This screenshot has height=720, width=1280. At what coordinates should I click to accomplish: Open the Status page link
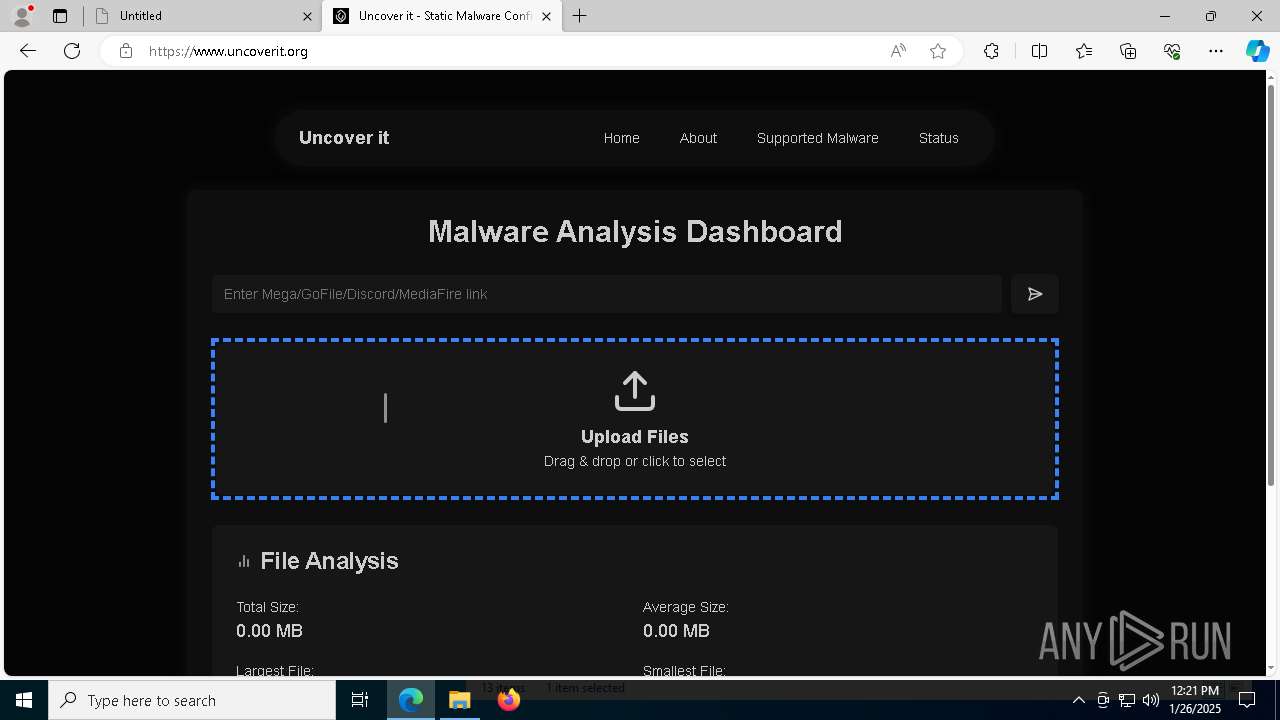pos(938,138)
